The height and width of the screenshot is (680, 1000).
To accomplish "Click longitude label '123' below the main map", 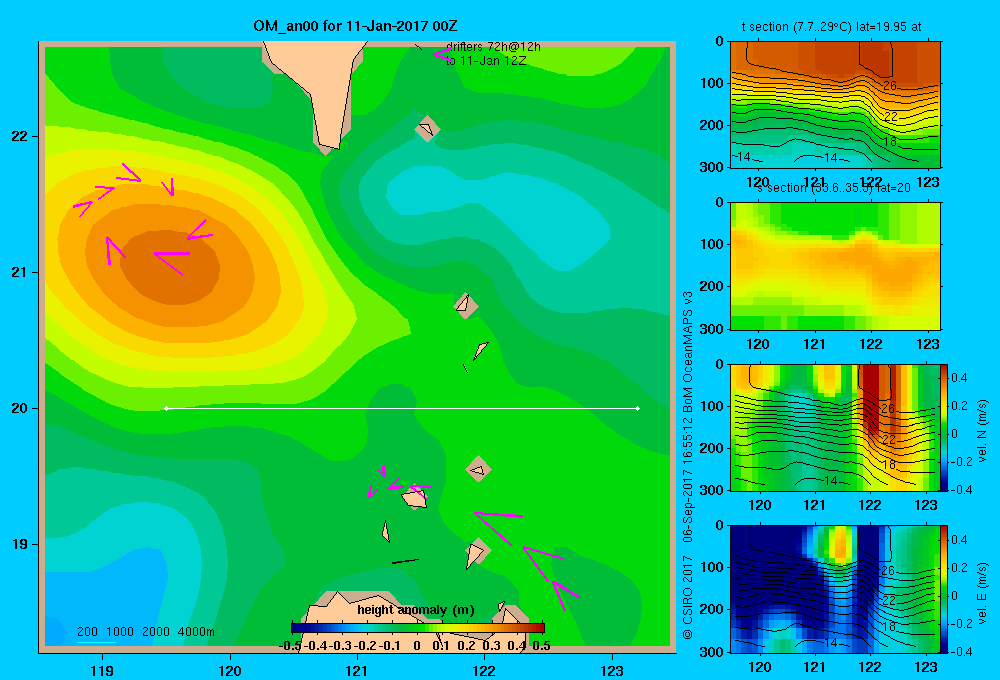I will coord(612,670).
